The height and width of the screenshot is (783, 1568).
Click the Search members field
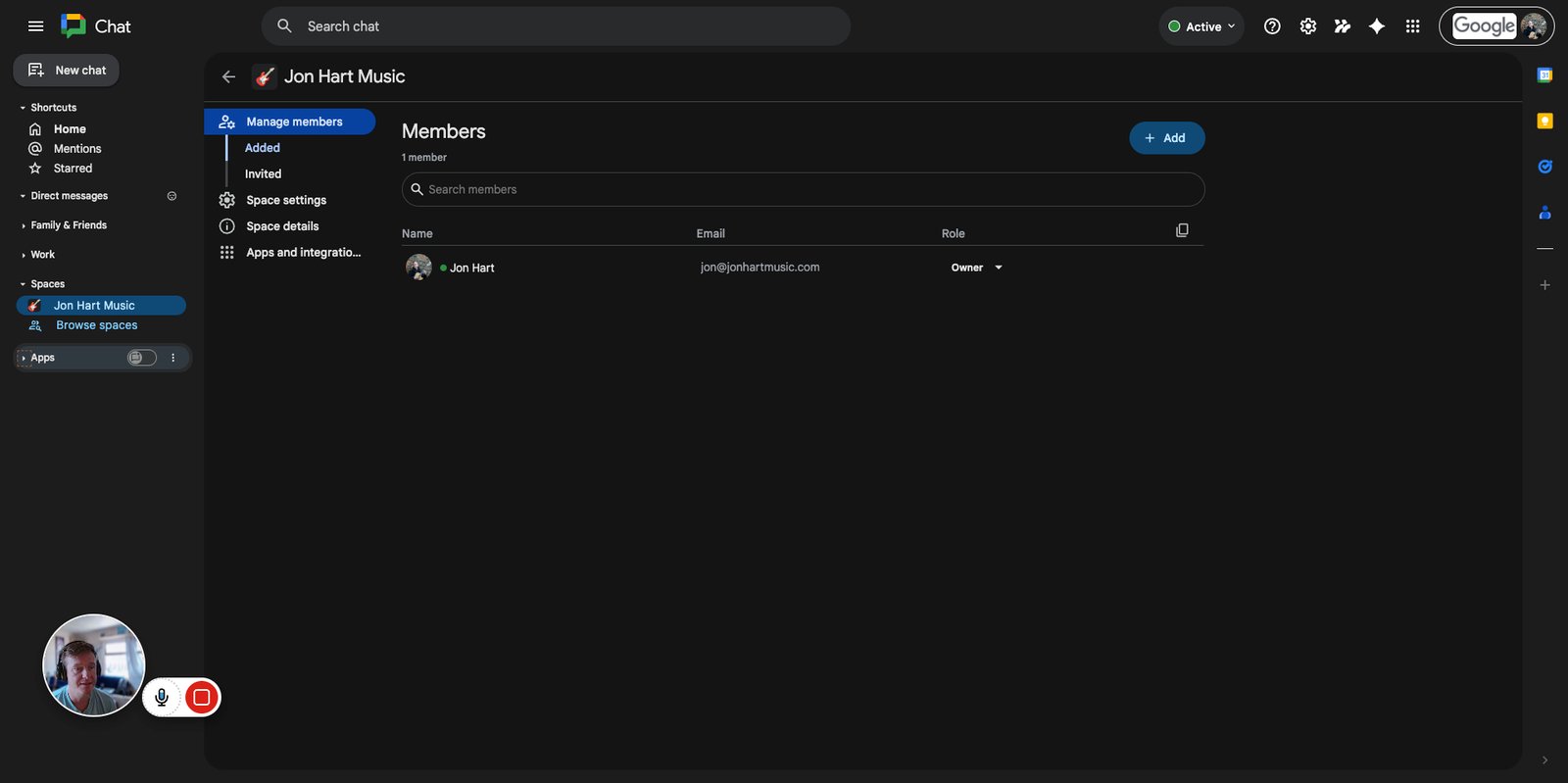(803, 189)
